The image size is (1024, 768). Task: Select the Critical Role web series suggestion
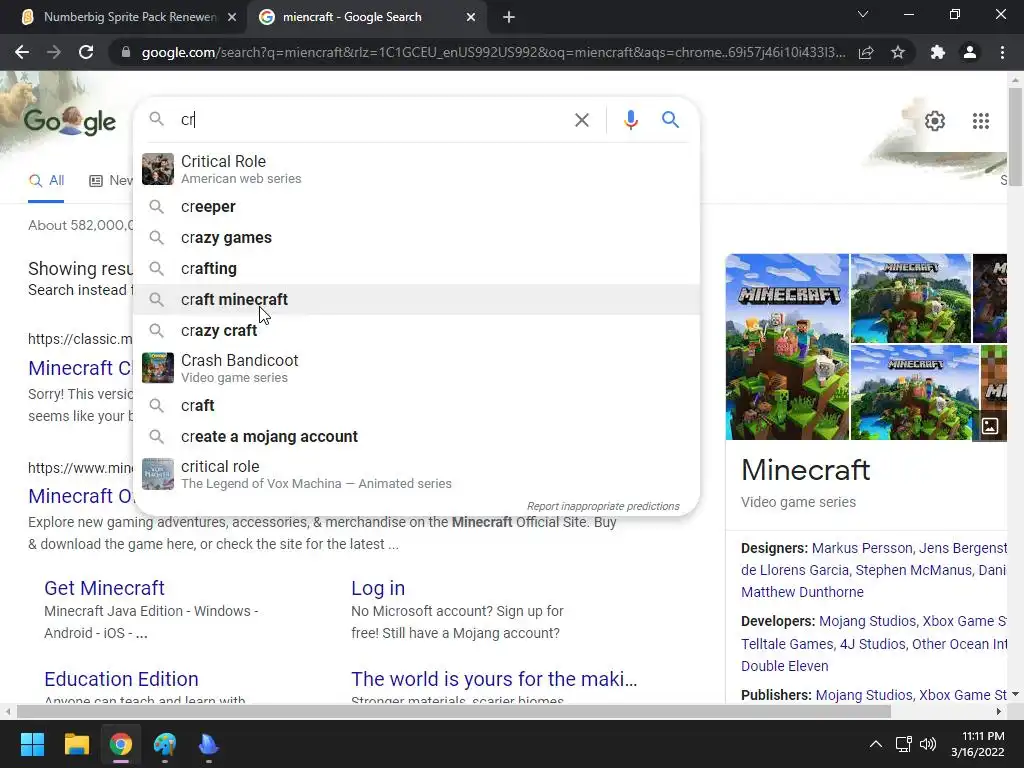[x=416, y=169]
